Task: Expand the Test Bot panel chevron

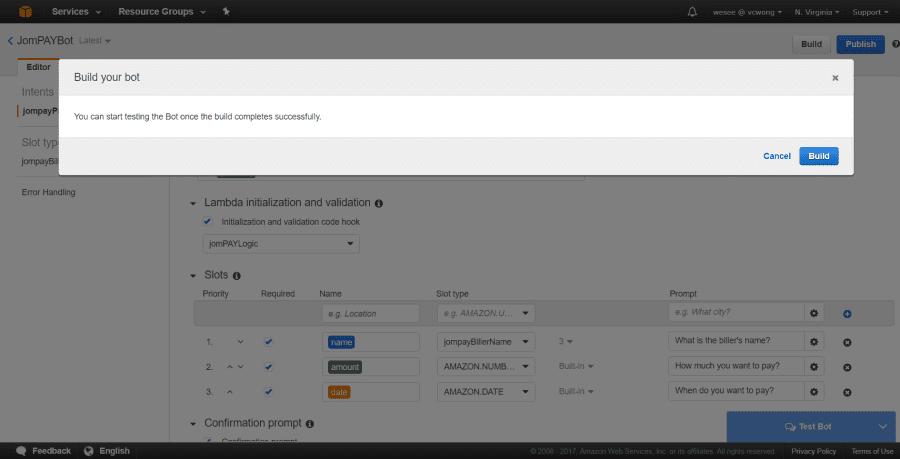Action: coord(883,427)
